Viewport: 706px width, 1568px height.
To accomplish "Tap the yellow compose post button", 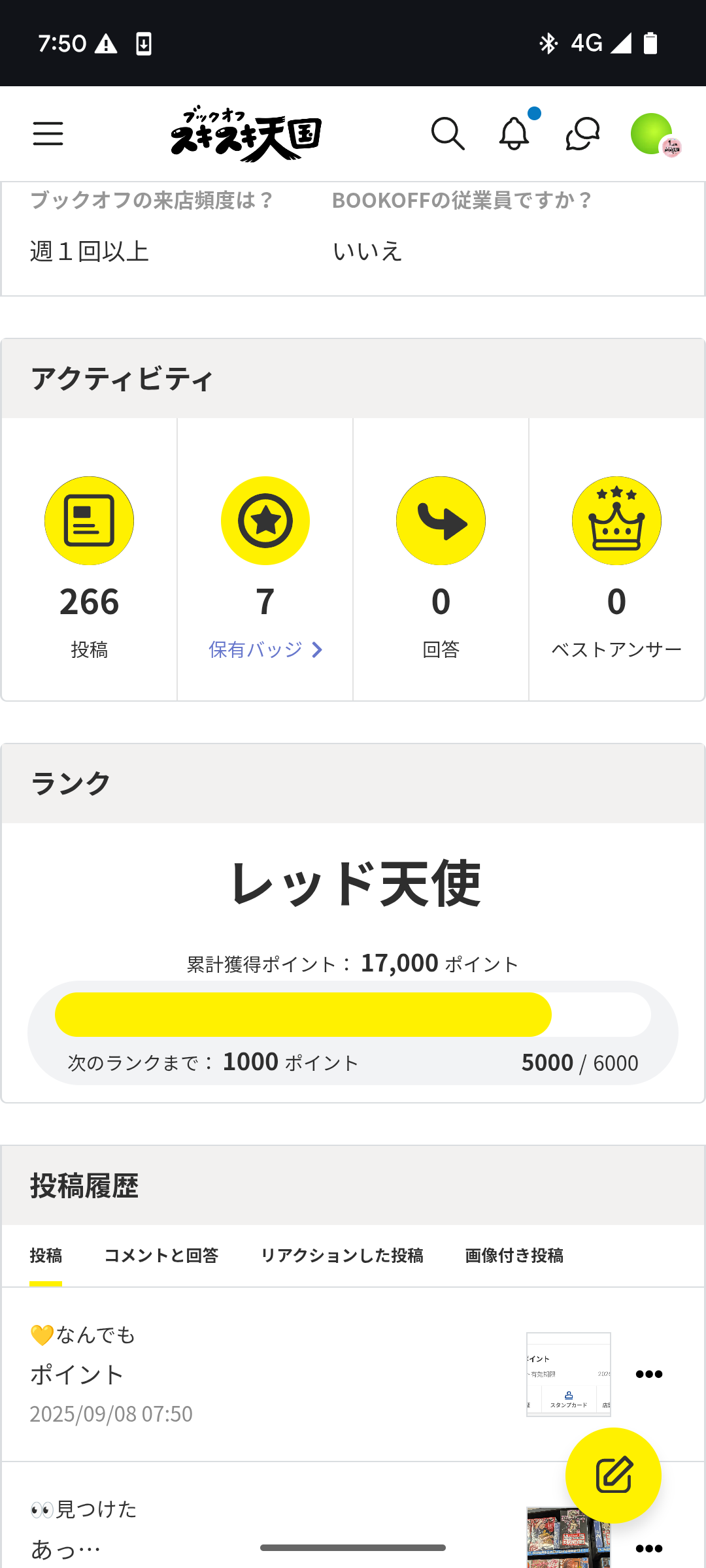I will 613,1475.
